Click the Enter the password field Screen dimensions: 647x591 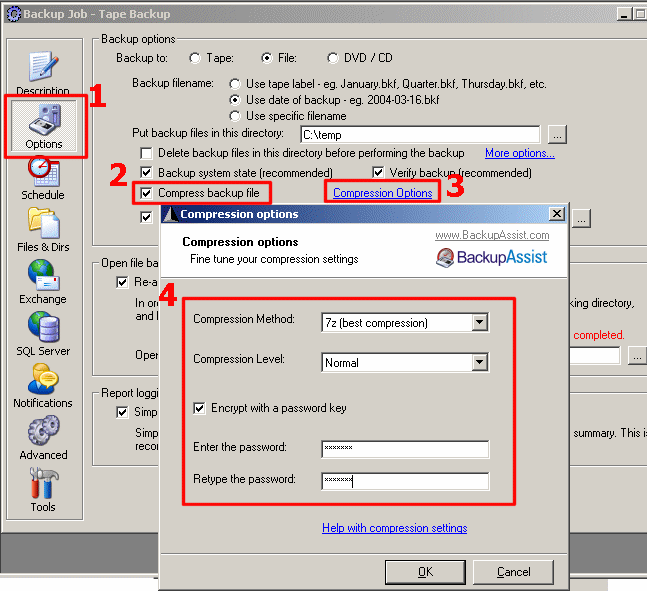[x=405, y=449]
